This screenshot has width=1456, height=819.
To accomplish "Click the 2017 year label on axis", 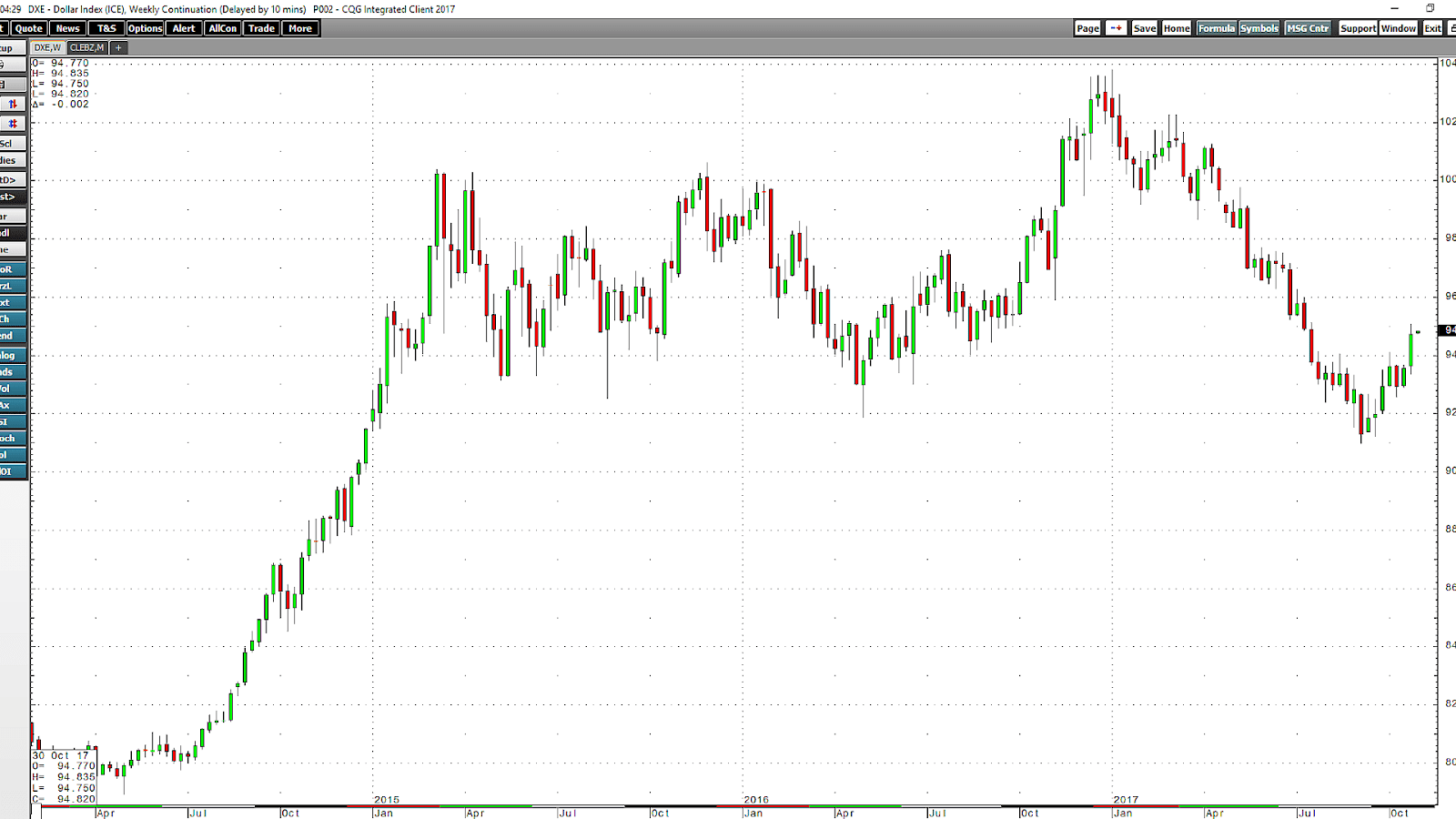I will click(x=1126, y=800).
